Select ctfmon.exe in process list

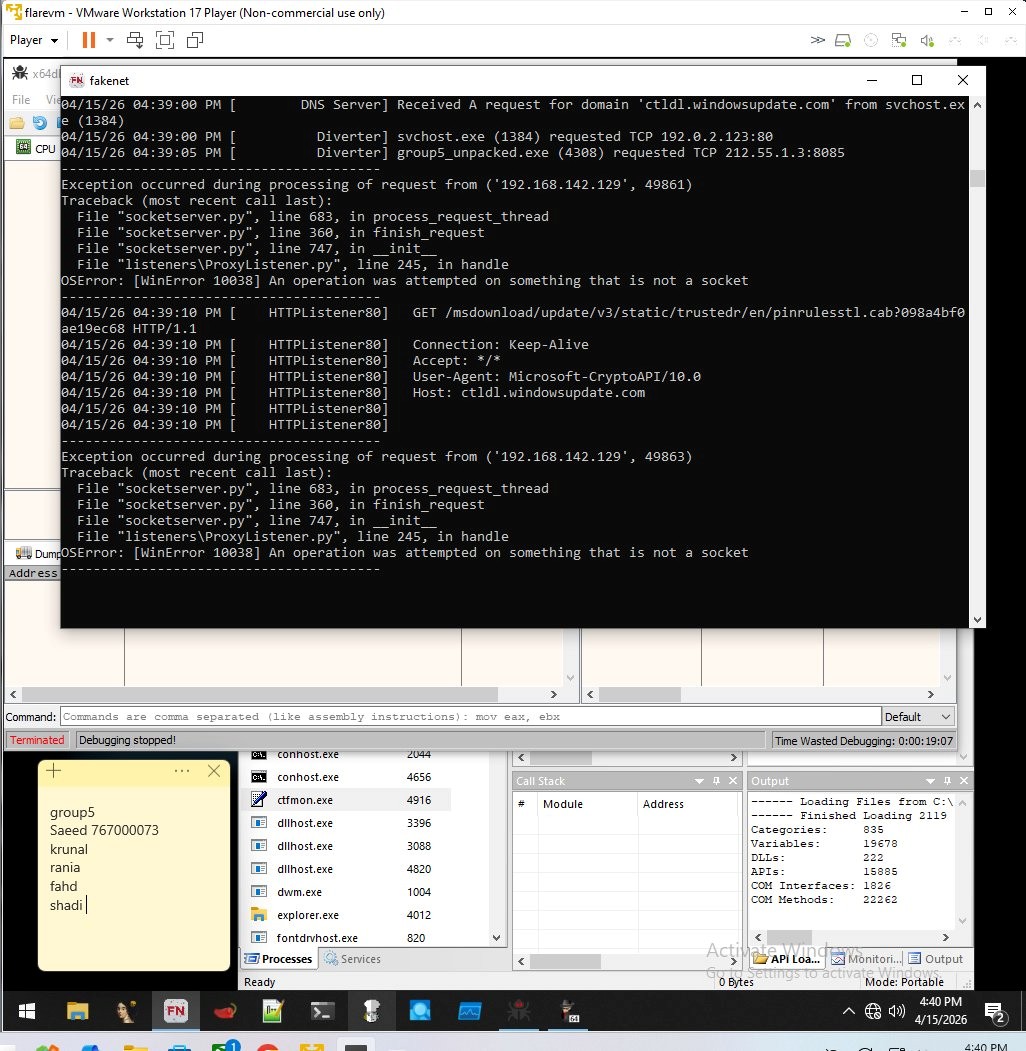[348, 800]
